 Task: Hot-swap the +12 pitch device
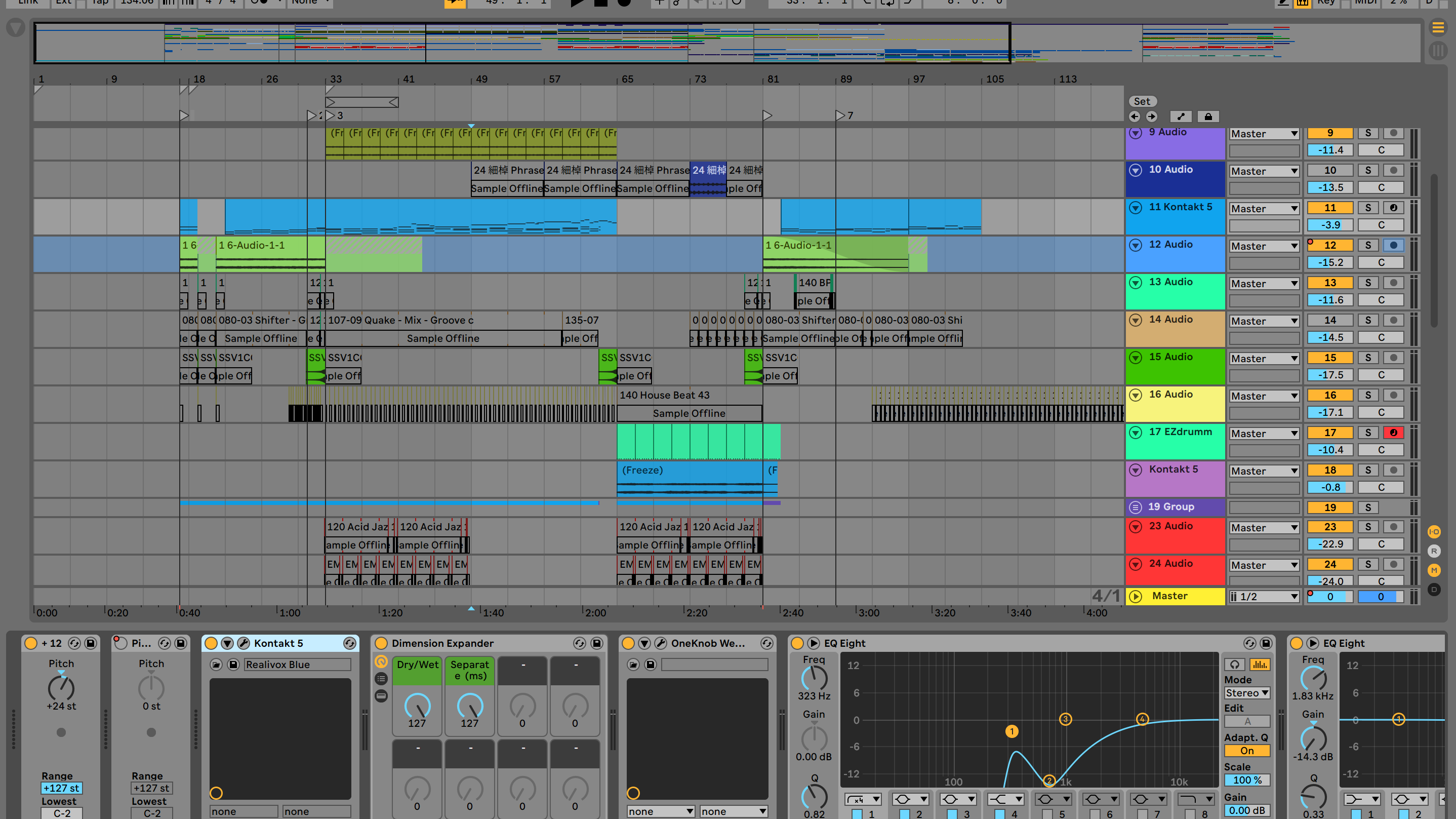coord(74,643)
